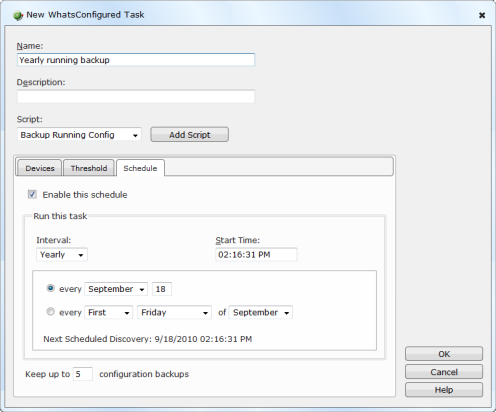Click the OK button
Image resolution: width=496 pixels, height=412 pixels.
(x=444, y=354)
